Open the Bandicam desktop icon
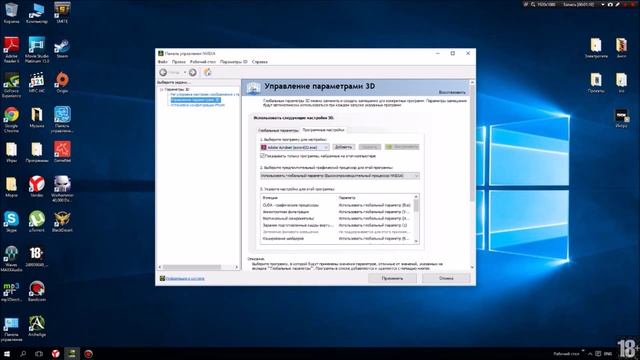The image size is (640, 360). point(37,291)
